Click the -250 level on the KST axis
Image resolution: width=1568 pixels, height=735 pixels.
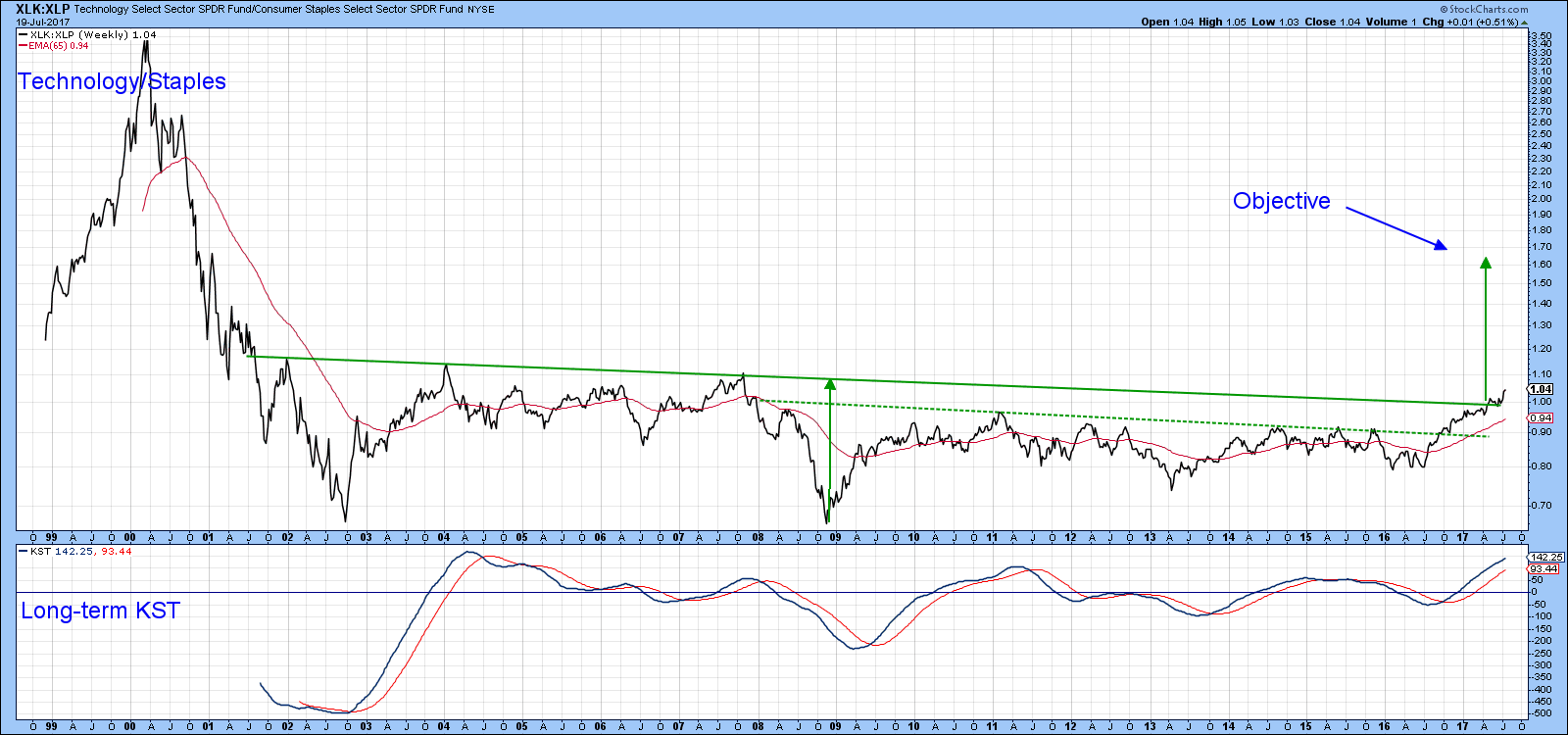(x=1541, y=653)
